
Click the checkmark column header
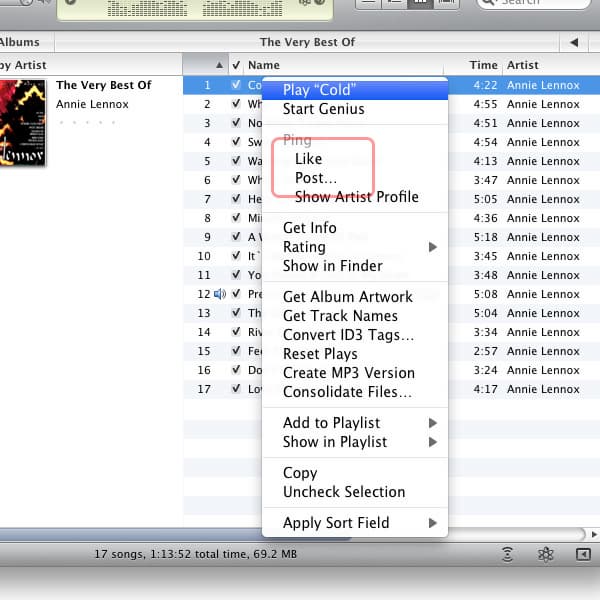click(x=236, y=65)
